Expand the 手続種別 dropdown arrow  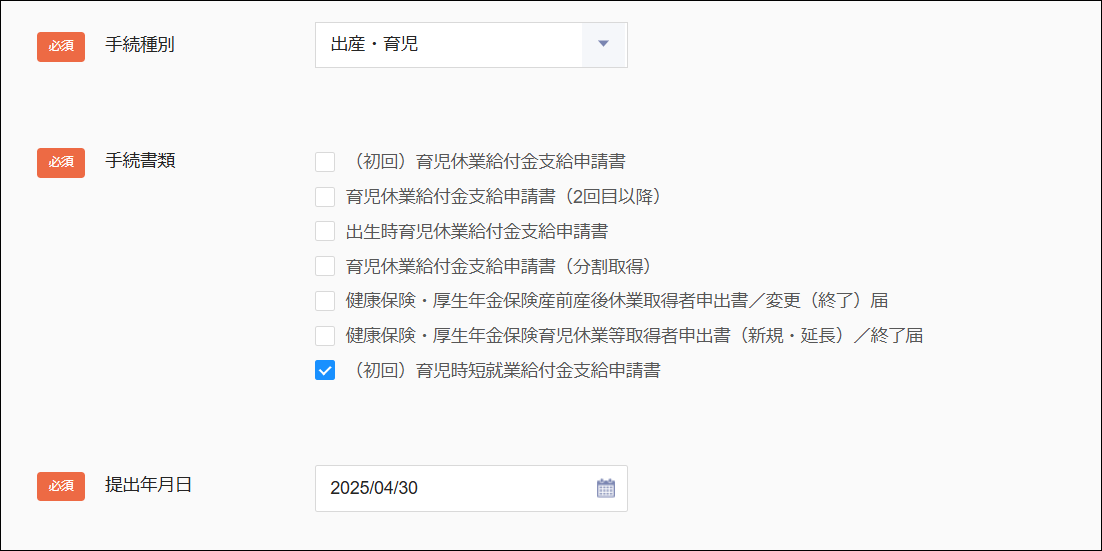[604, 44]
